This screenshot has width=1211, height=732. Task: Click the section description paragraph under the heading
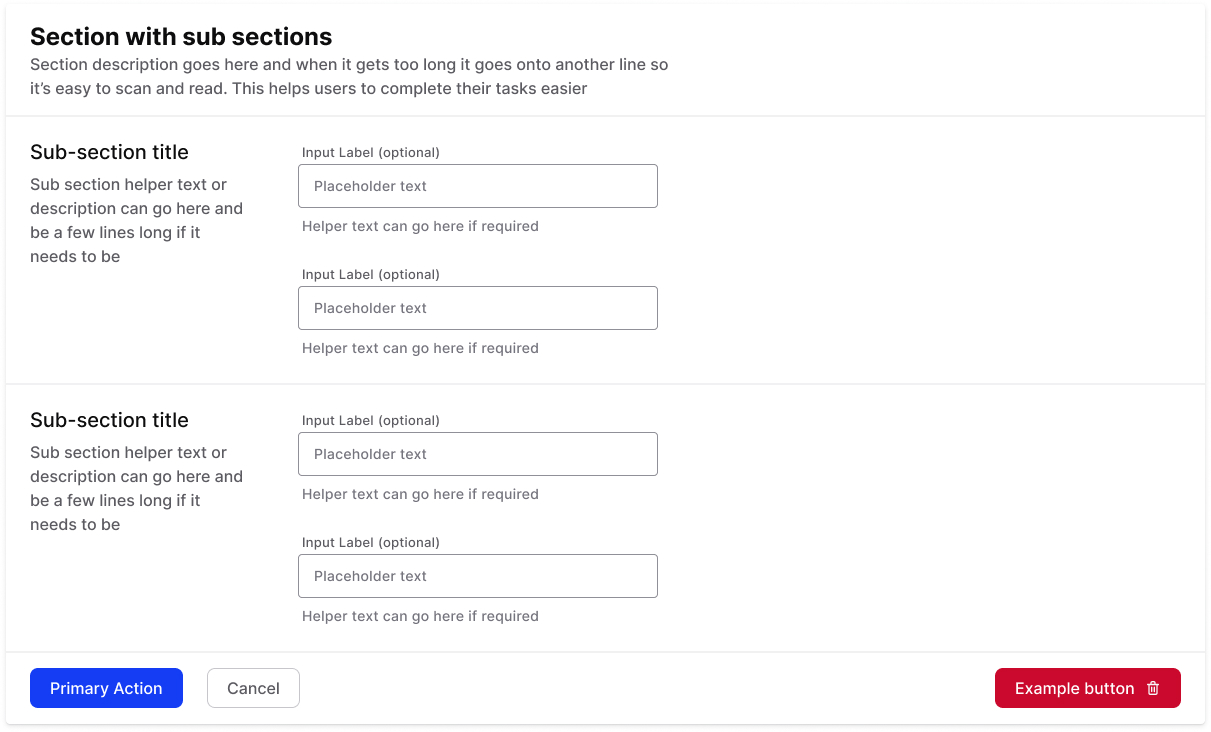(x=349, y=76)
